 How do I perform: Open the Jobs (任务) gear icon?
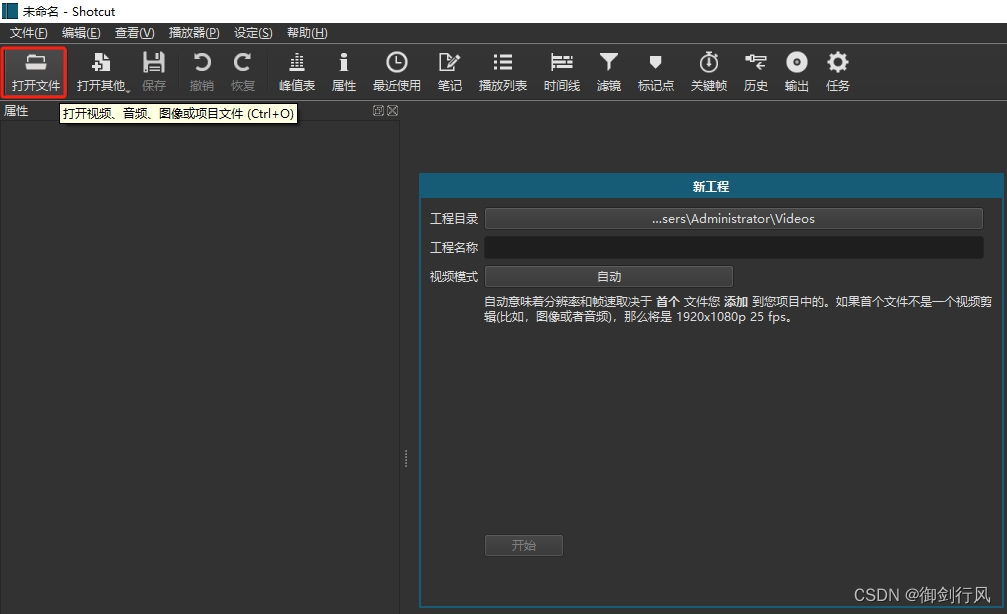[837, 71]
